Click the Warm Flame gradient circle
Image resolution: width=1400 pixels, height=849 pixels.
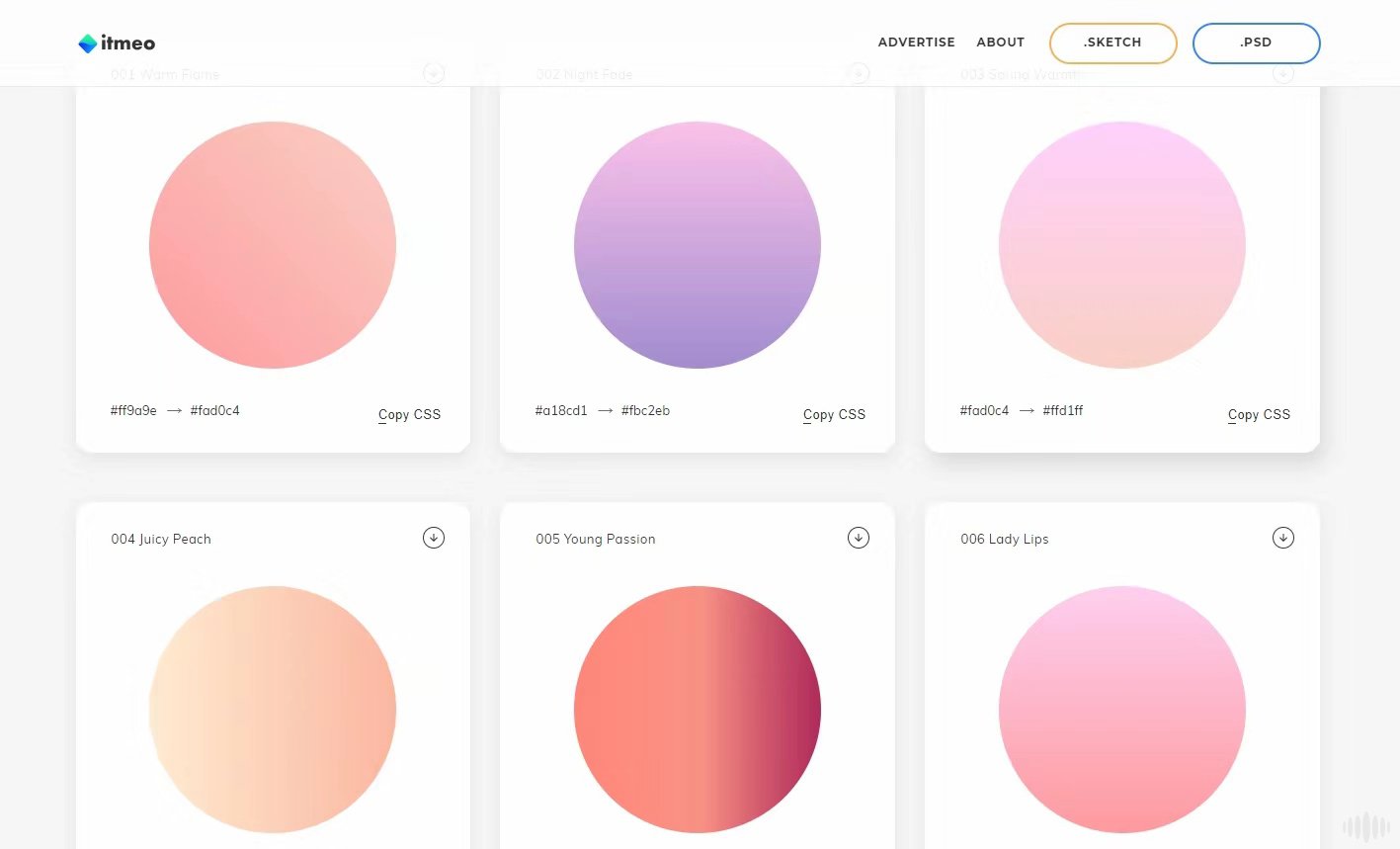pyautogui.click(x=273, y=245)
